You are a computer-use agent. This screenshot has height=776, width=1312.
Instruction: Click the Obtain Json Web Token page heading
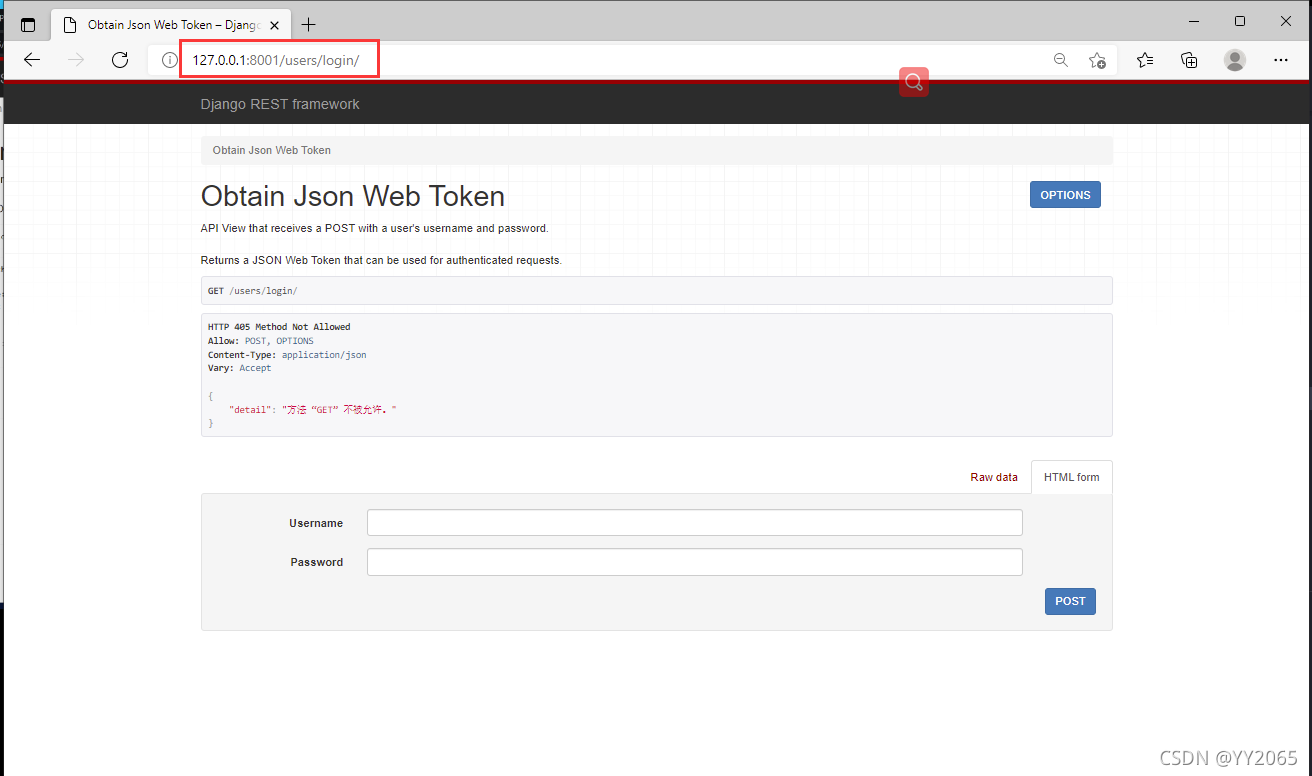click(353, 196)
